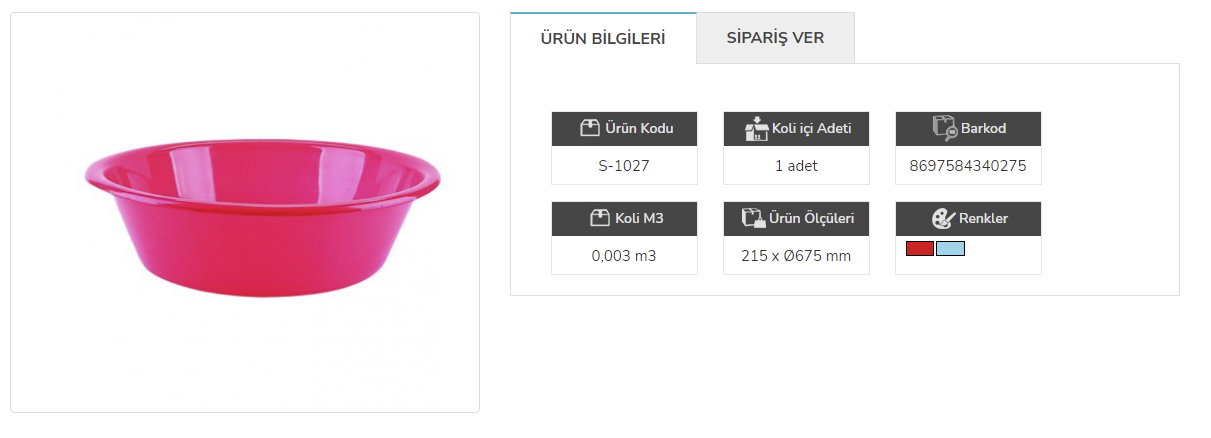This screenshot has height=438, width=1211.
Task: Click the barcode package icon beside Barkod
Action: [944, 128]
